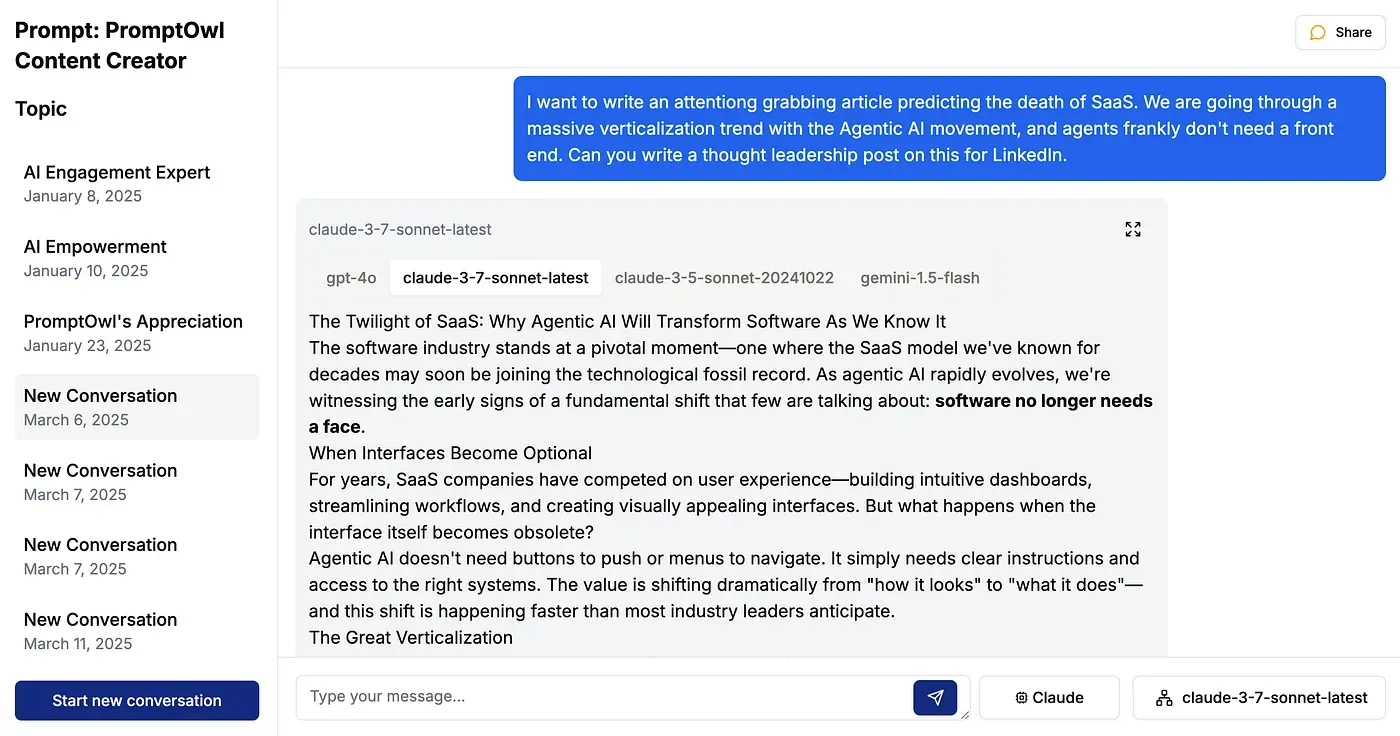Viewport: 1400px width, 736px height.
Task: View the gemini-1.5-flash response tab
Action: (x=920, y=278)
